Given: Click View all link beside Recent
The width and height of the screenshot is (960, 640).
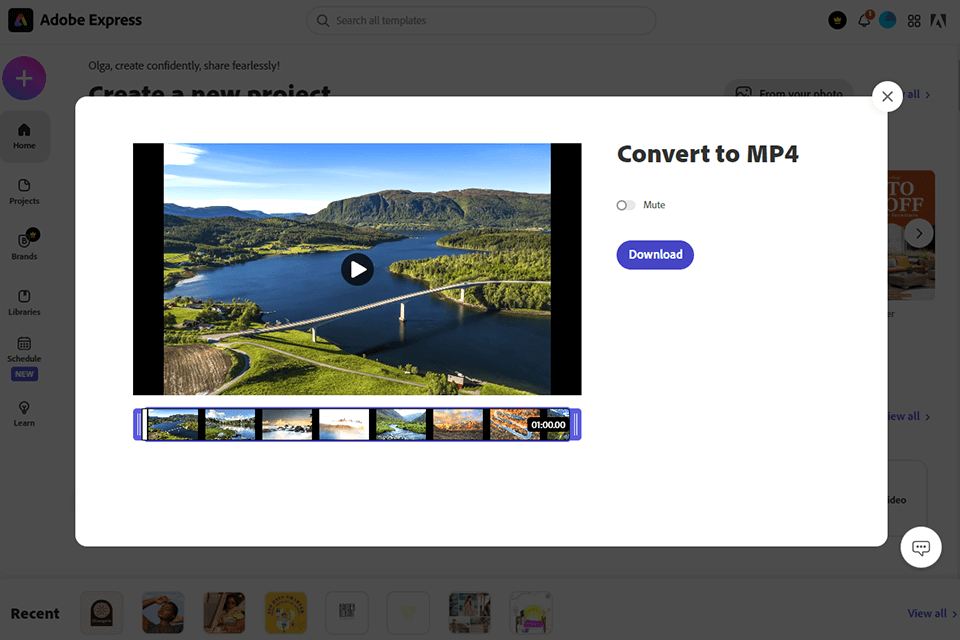Looking at the screenshot, I should [x=932, y=613].
